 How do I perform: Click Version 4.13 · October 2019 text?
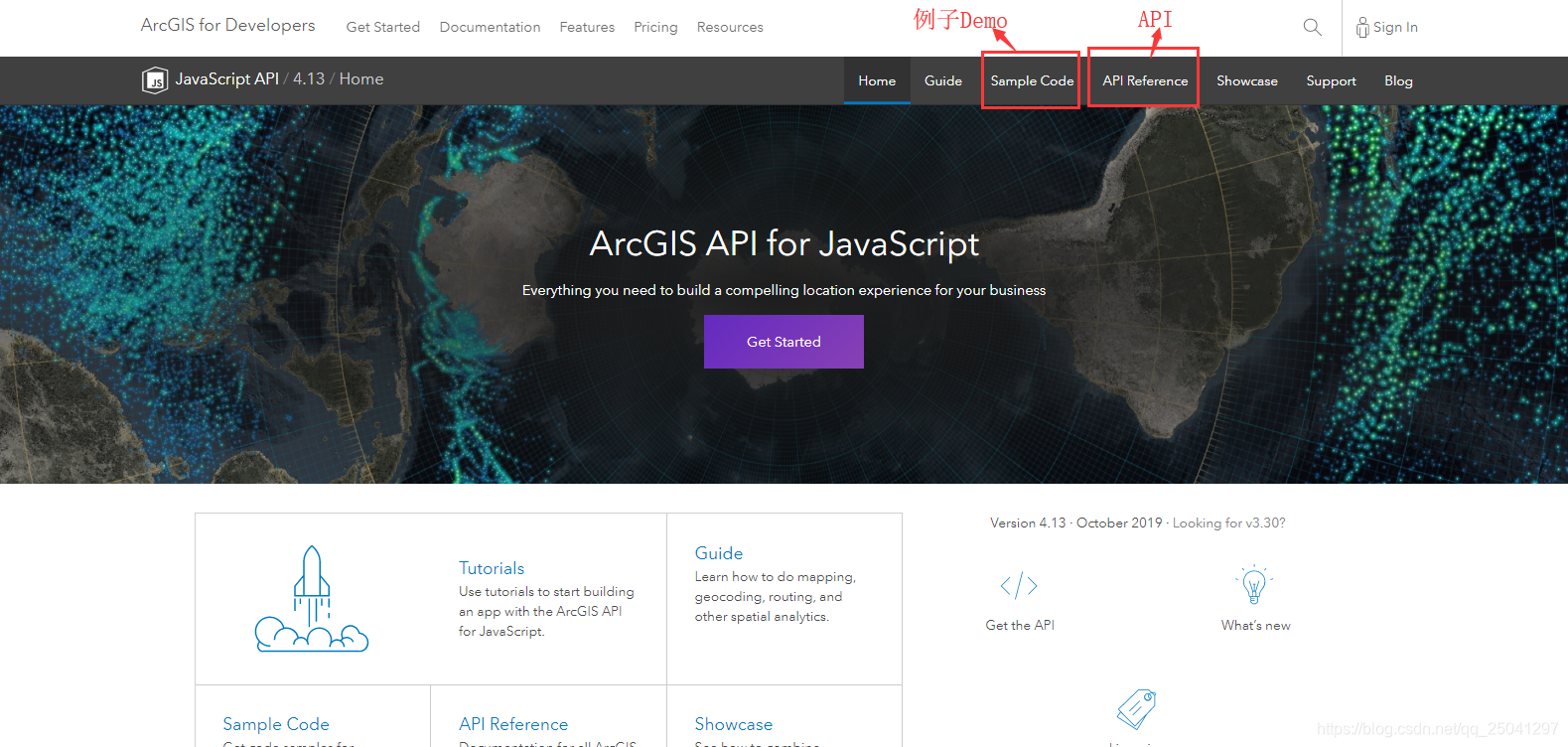click(x=1075, y=523)
